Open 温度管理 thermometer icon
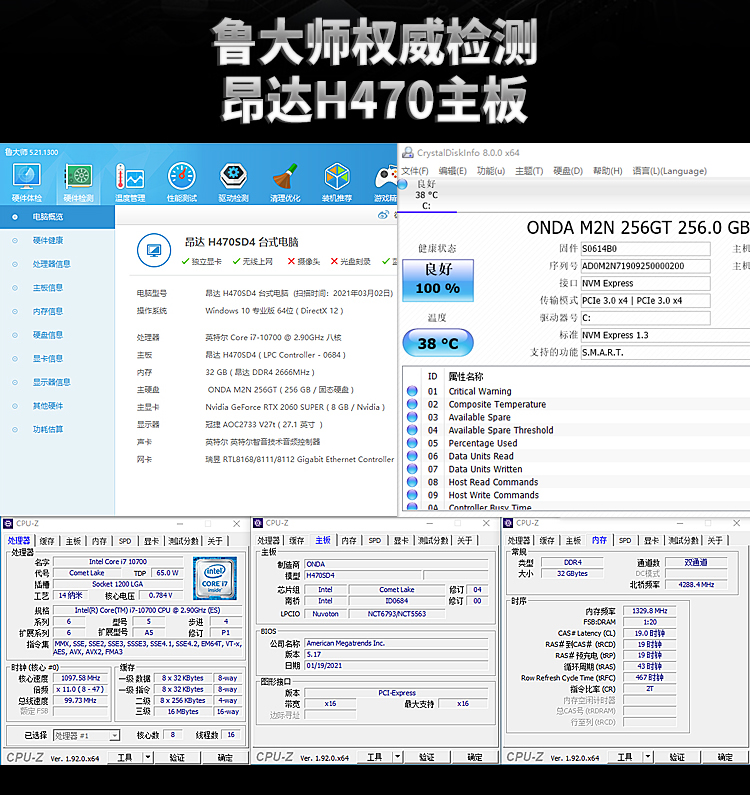 pyautogui.click(x=130, y=183)
